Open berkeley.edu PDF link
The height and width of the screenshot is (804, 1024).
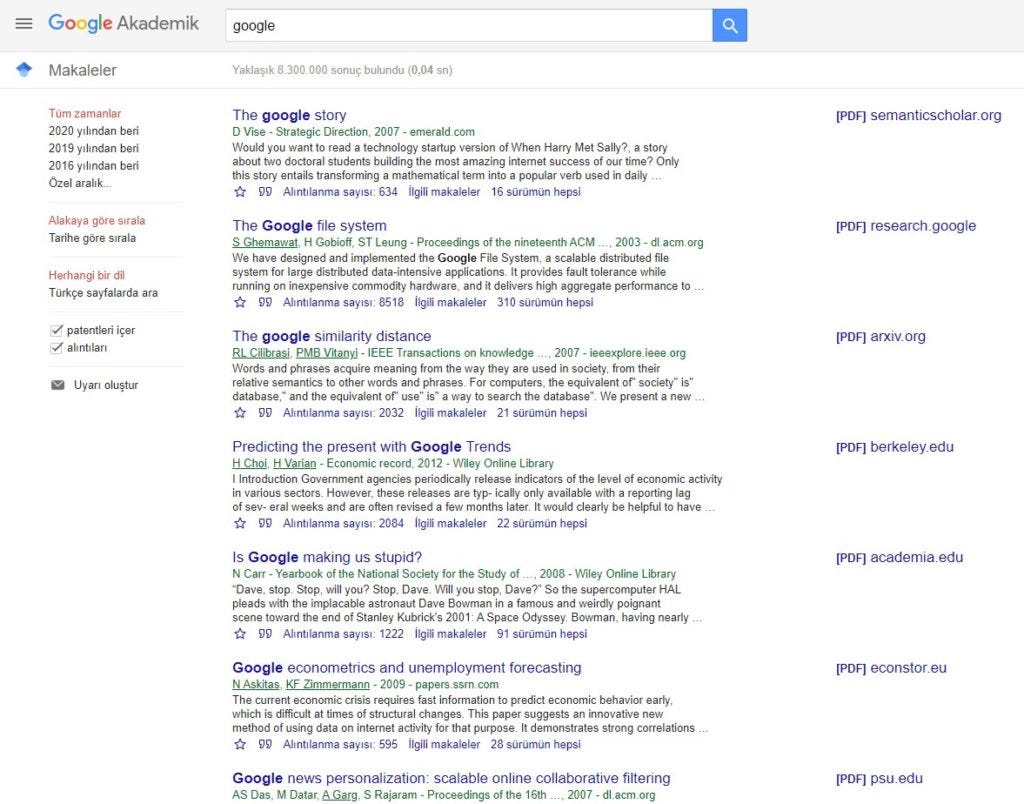coord(895,446)
